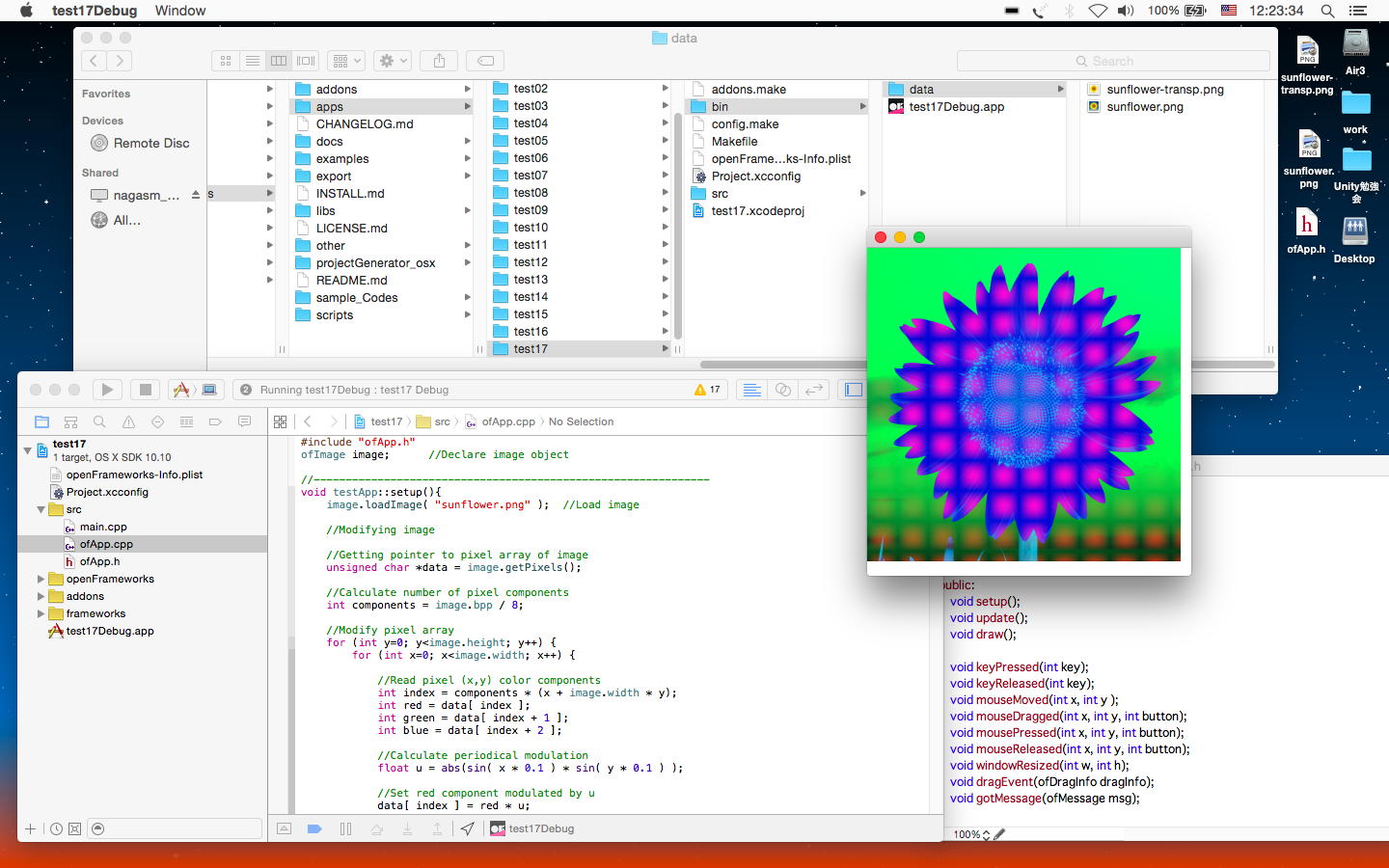Switch Finder to icon view
This screenshot has width=1389, height=868.
tap(226, 61)
